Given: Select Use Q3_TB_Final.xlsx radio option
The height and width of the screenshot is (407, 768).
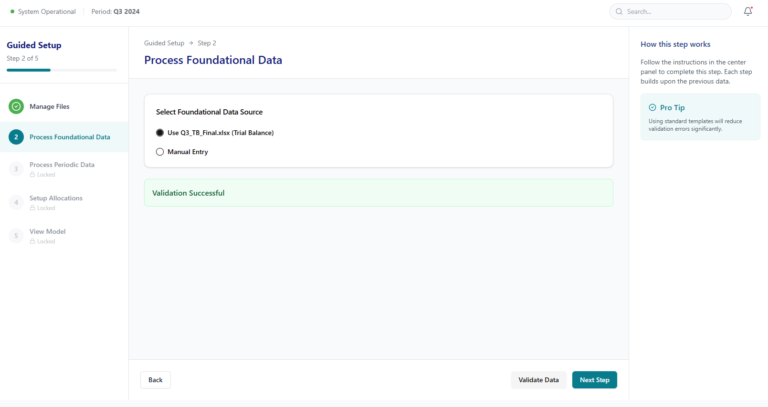Looking at the screenshot, I should (160, 132).
